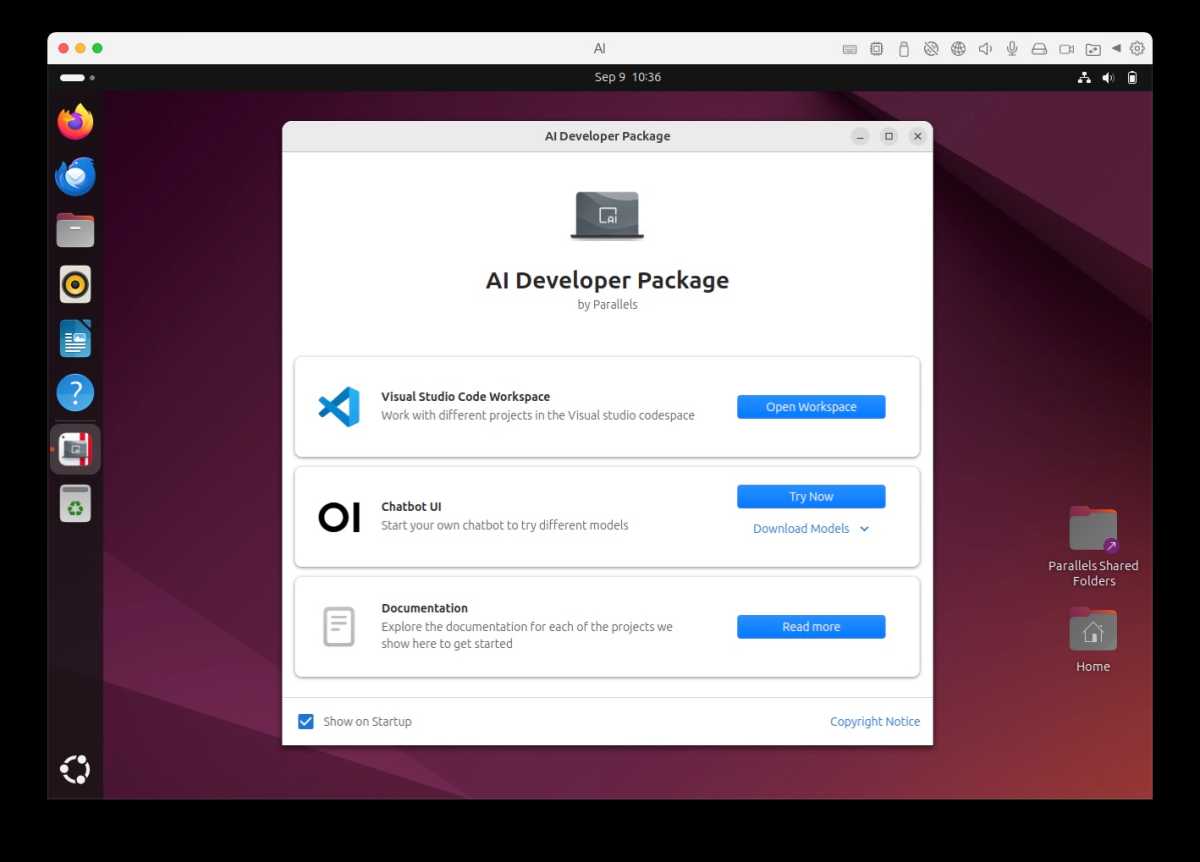Click the Open Workspace button
1200x862 pixels.
pos(811,406)
